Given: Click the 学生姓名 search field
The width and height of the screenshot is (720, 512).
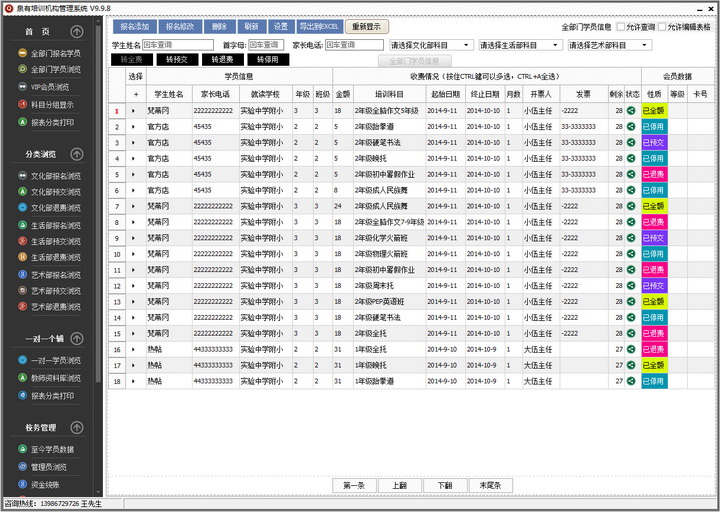Looking at the screenshot, I should [x=178, y=45].
